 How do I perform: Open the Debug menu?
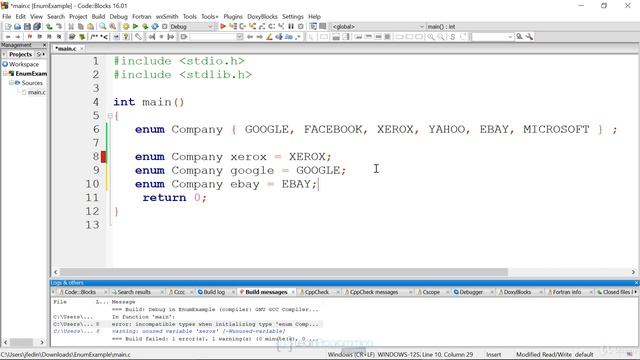[118, 16]
